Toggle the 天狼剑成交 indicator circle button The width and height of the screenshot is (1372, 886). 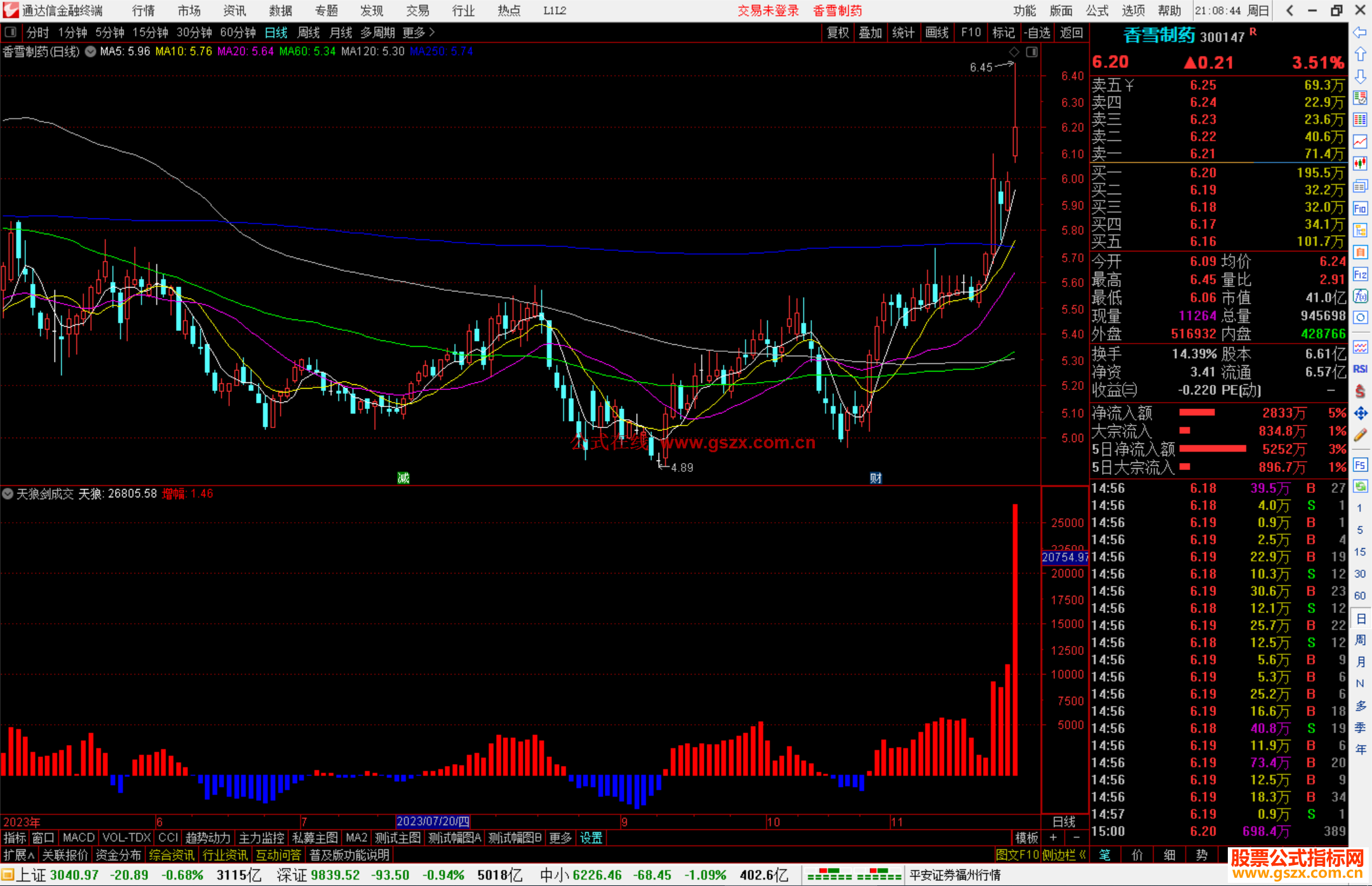click(x=8, y=493)
